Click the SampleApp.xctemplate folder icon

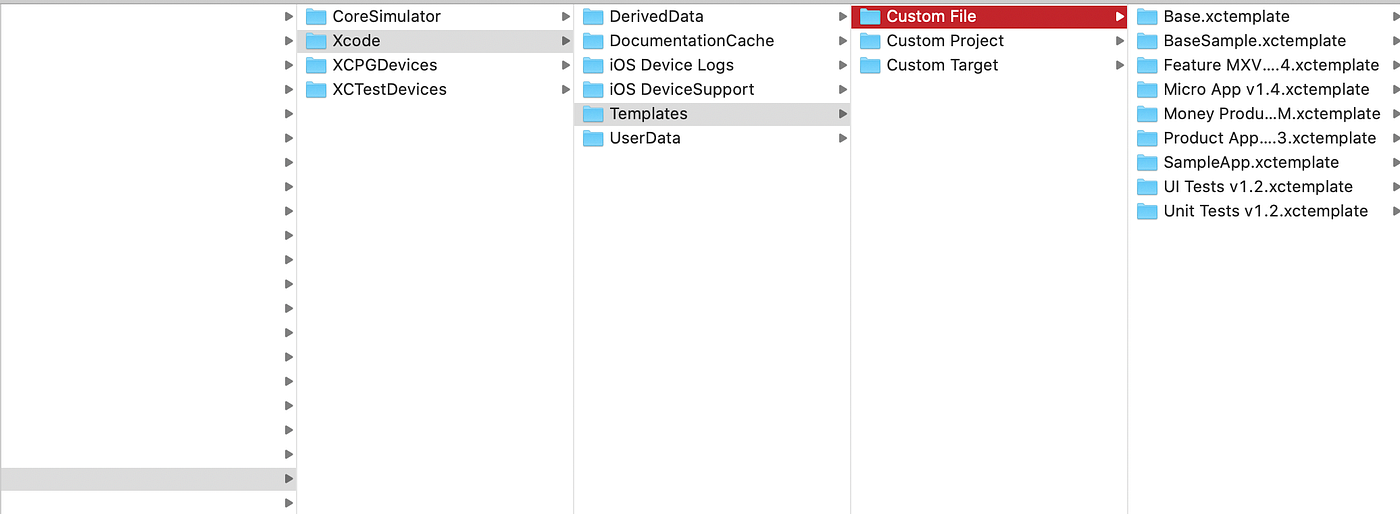pos(1147,162)
